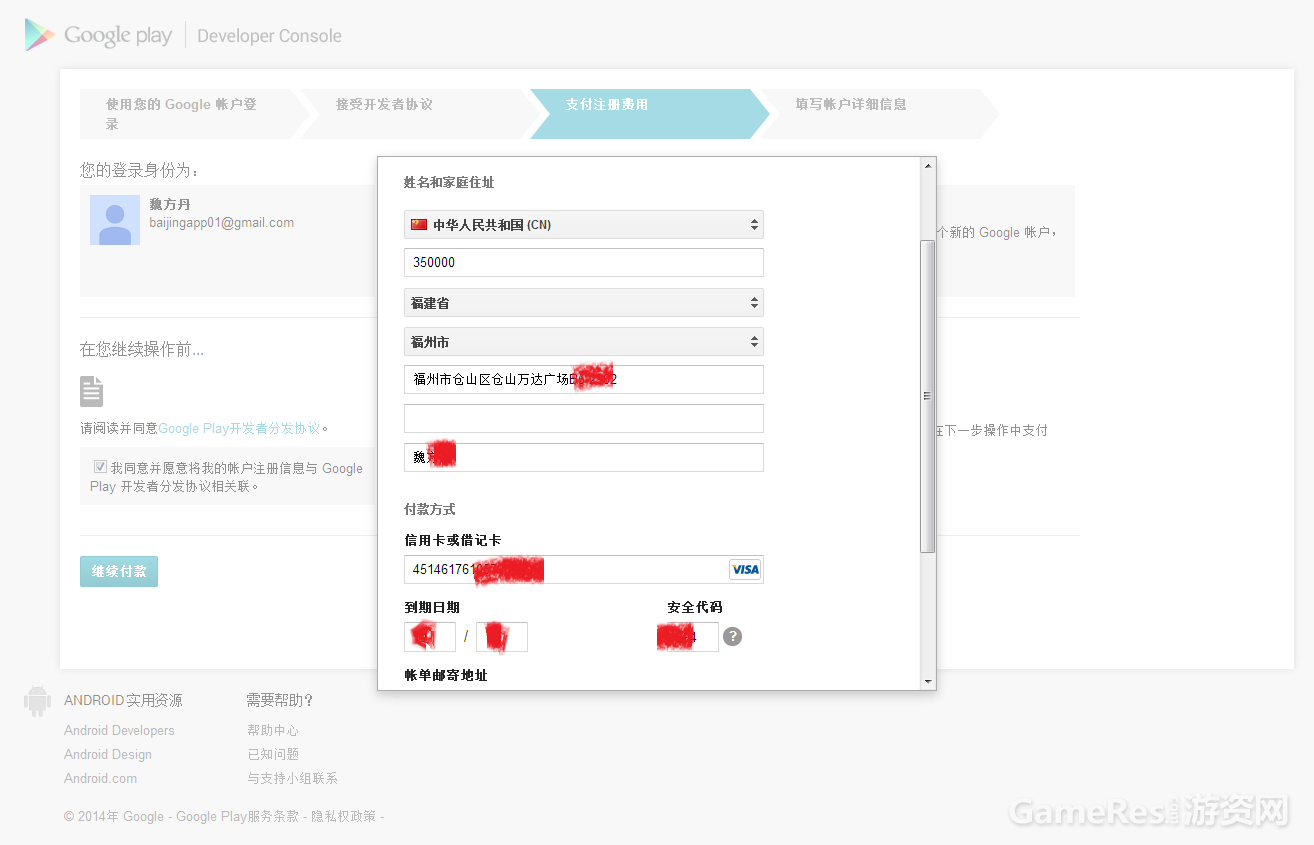Open the Android Developers footer link

tap(119, 731)
